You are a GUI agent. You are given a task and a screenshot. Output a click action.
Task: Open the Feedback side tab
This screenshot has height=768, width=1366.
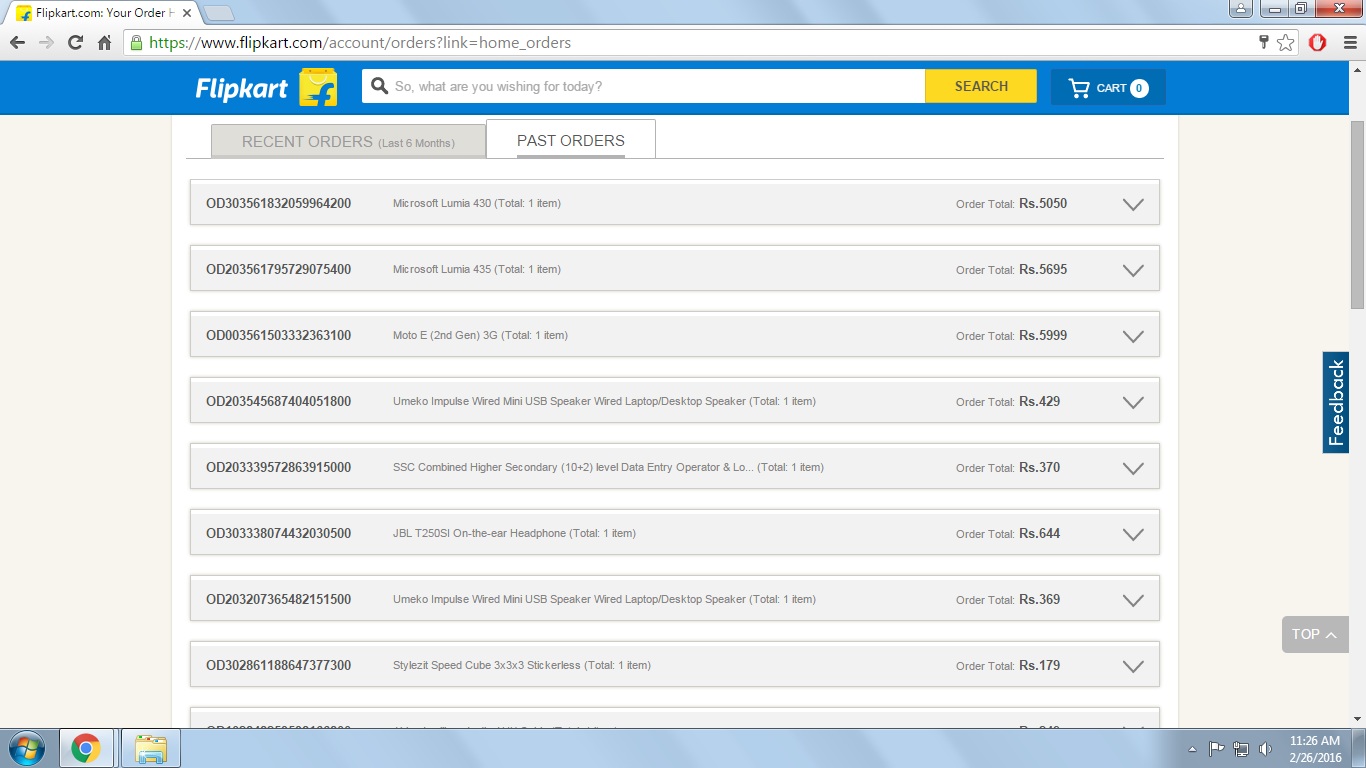(x=1336, y=402)
